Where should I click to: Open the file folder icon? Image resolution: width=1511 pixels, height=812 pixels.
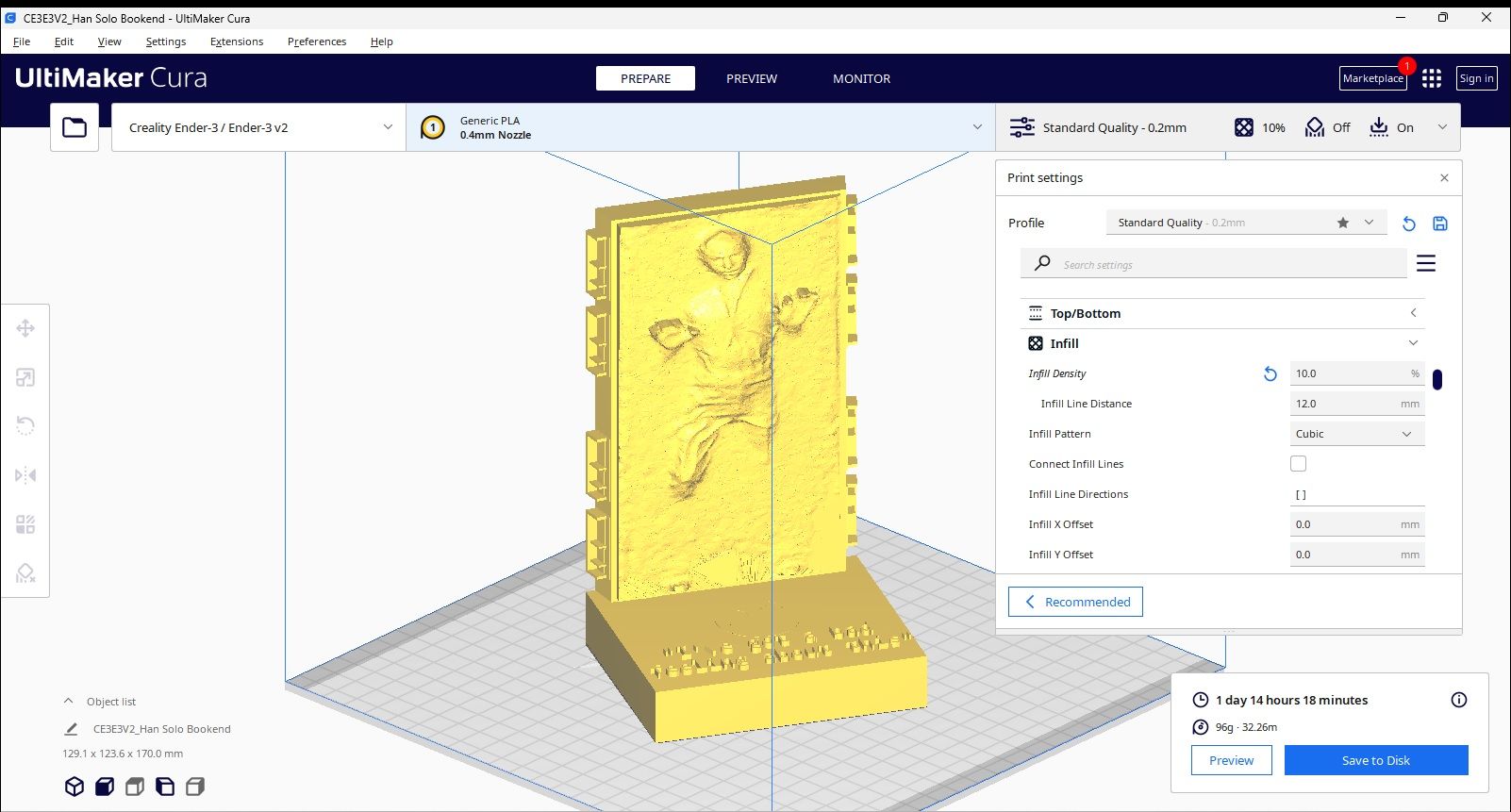coord(75,127)
